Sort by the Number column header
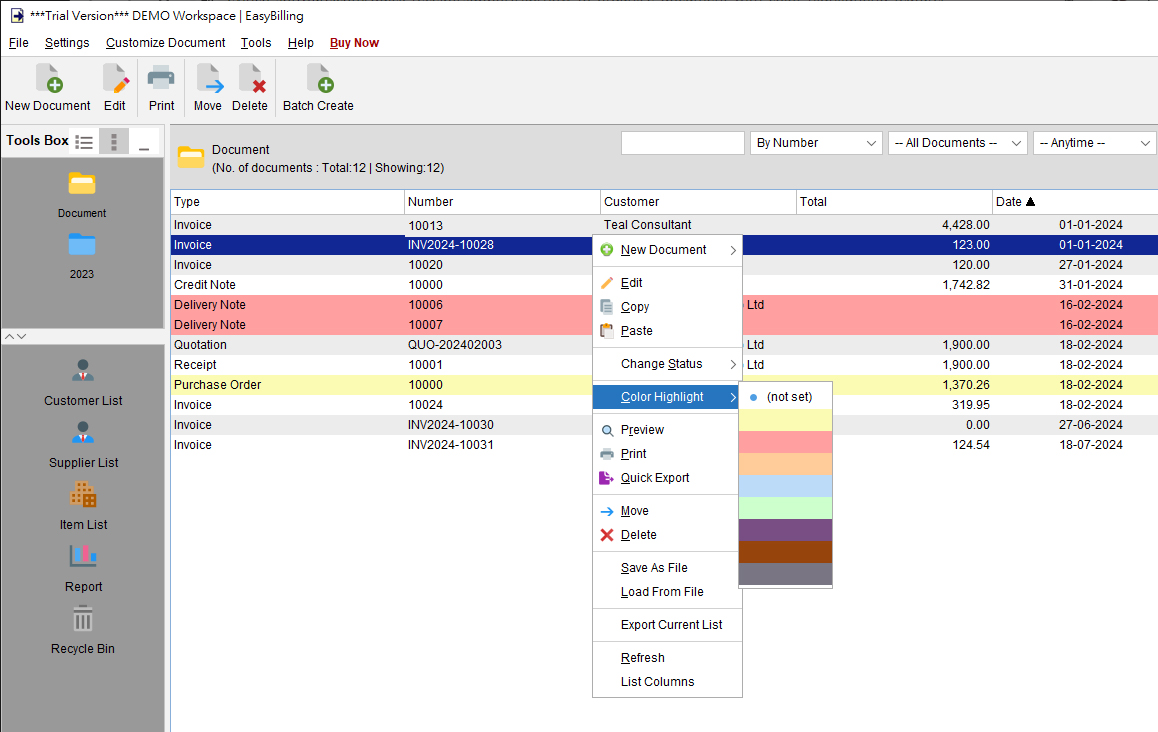 click(502, 202)
